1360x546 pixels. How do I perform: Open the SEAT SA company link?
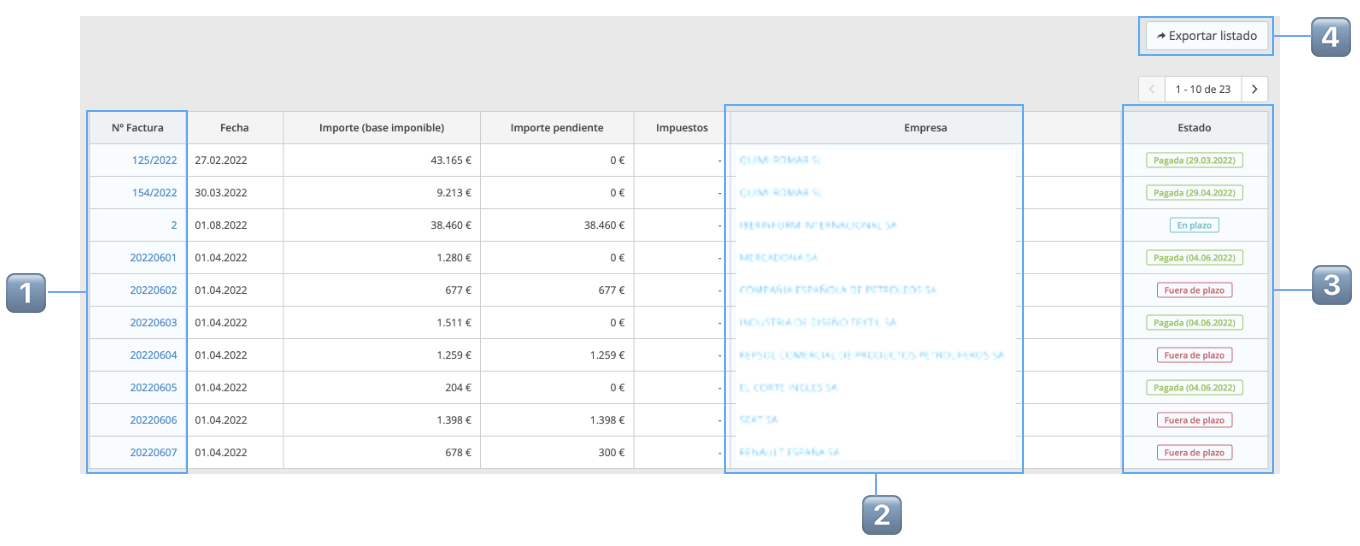(x=758, y=420)
